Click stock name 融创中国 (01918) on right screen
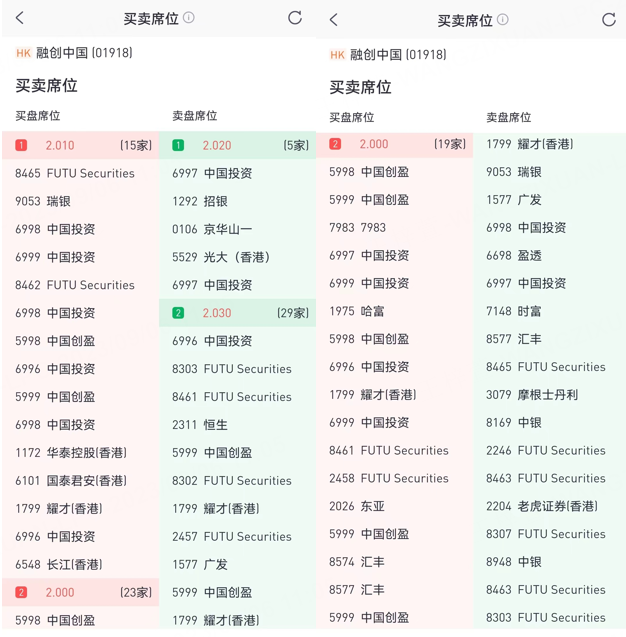The width and height of the screenshot is (626, 637). (x=399, y=54)
